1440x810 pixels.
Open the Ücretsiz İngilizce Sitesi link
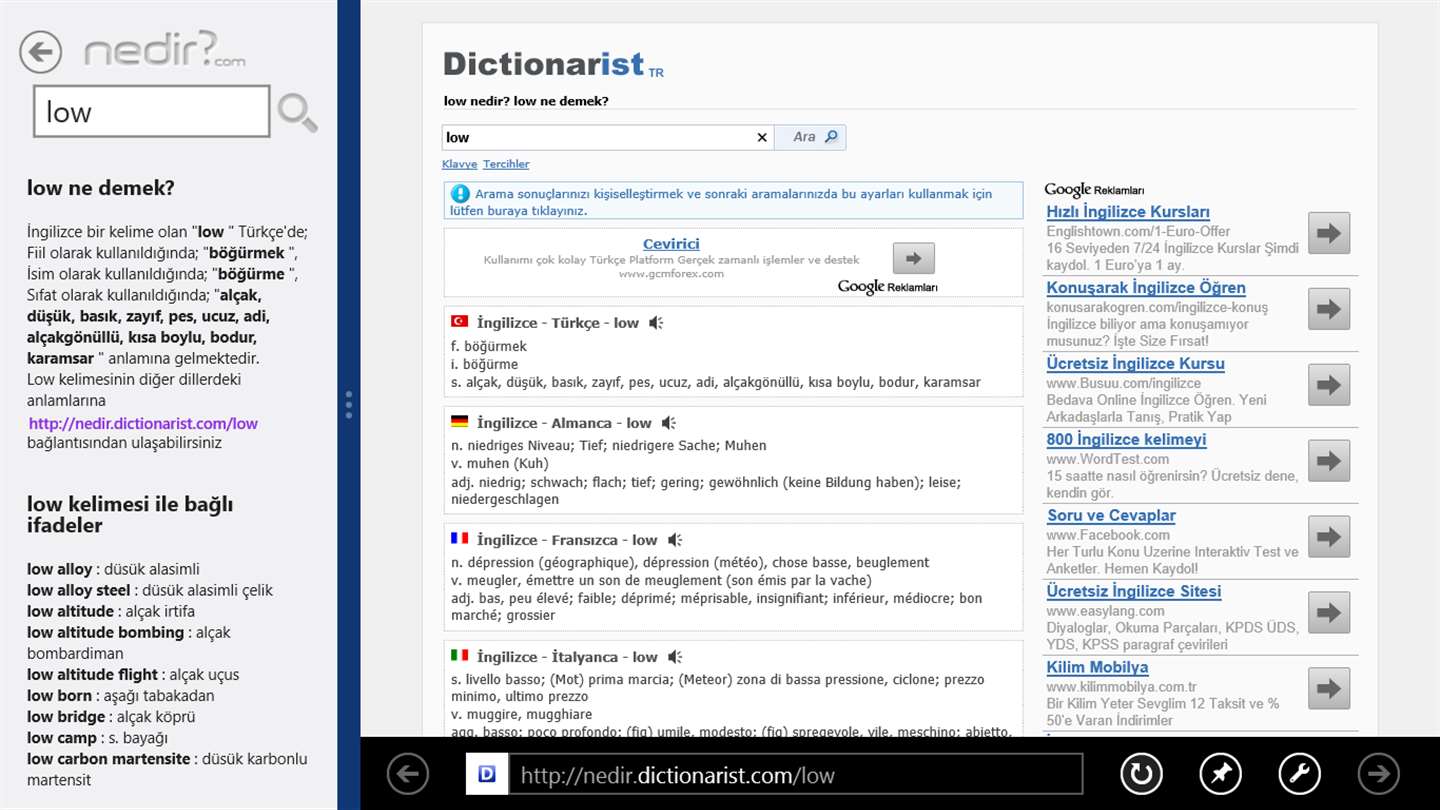(1134, 592)
